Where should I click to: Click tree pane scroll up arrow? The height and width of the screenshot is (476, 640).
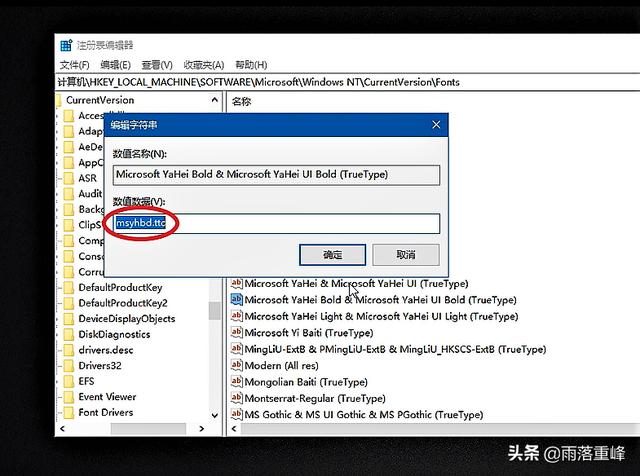(215, 100)
